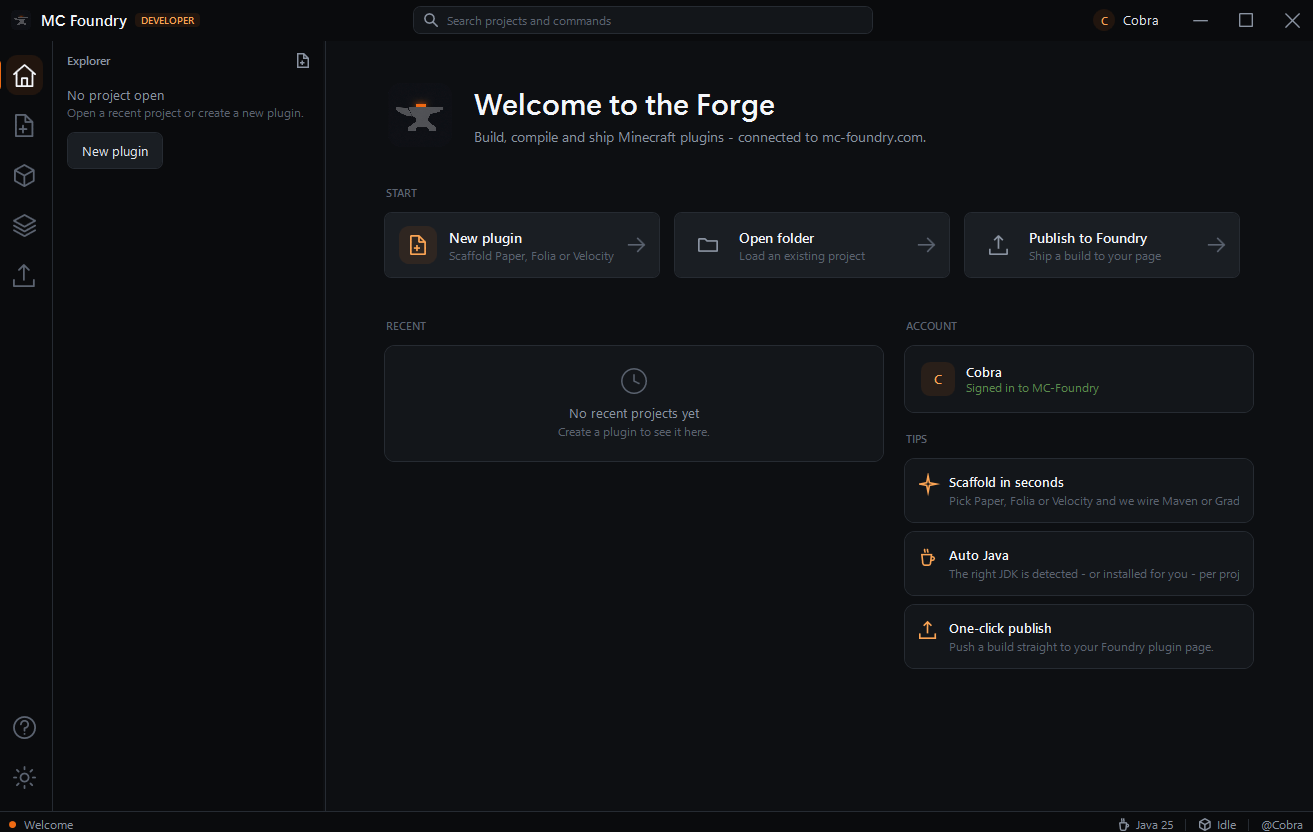Select the Publish to Foundry card
The width and height of the screenshot is (1313, 832).
[x=1102, y=245]
